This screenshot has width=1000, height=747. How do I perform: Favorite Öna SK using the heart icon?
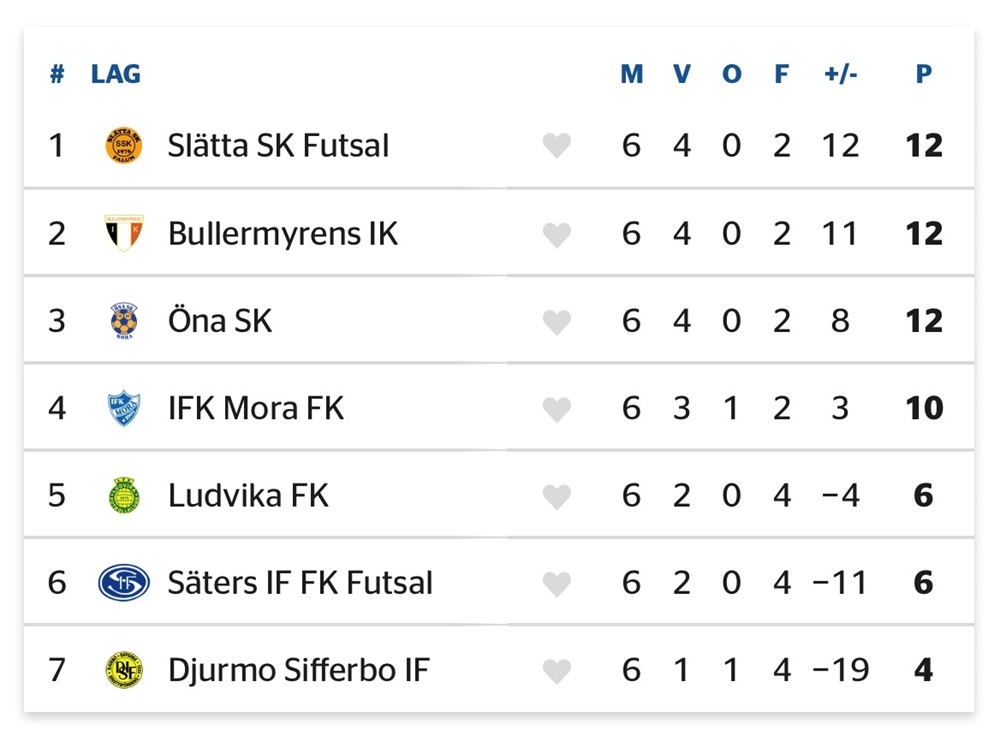pos(557,322)
